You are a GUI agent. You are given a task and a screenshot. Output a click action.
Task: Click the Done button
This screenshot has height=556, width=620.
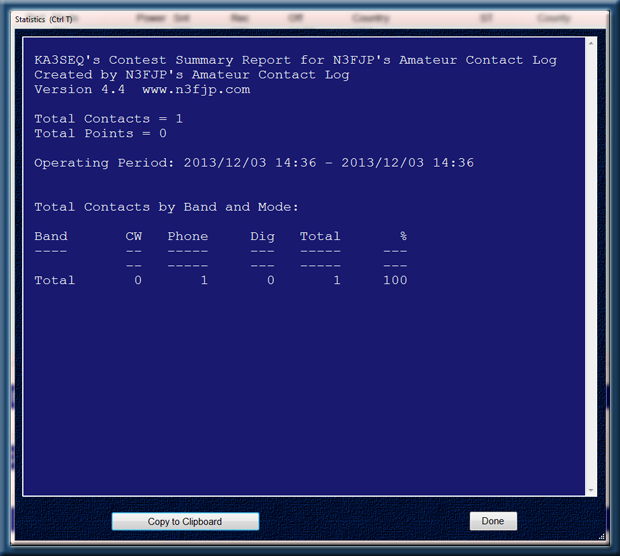point(493,521)
